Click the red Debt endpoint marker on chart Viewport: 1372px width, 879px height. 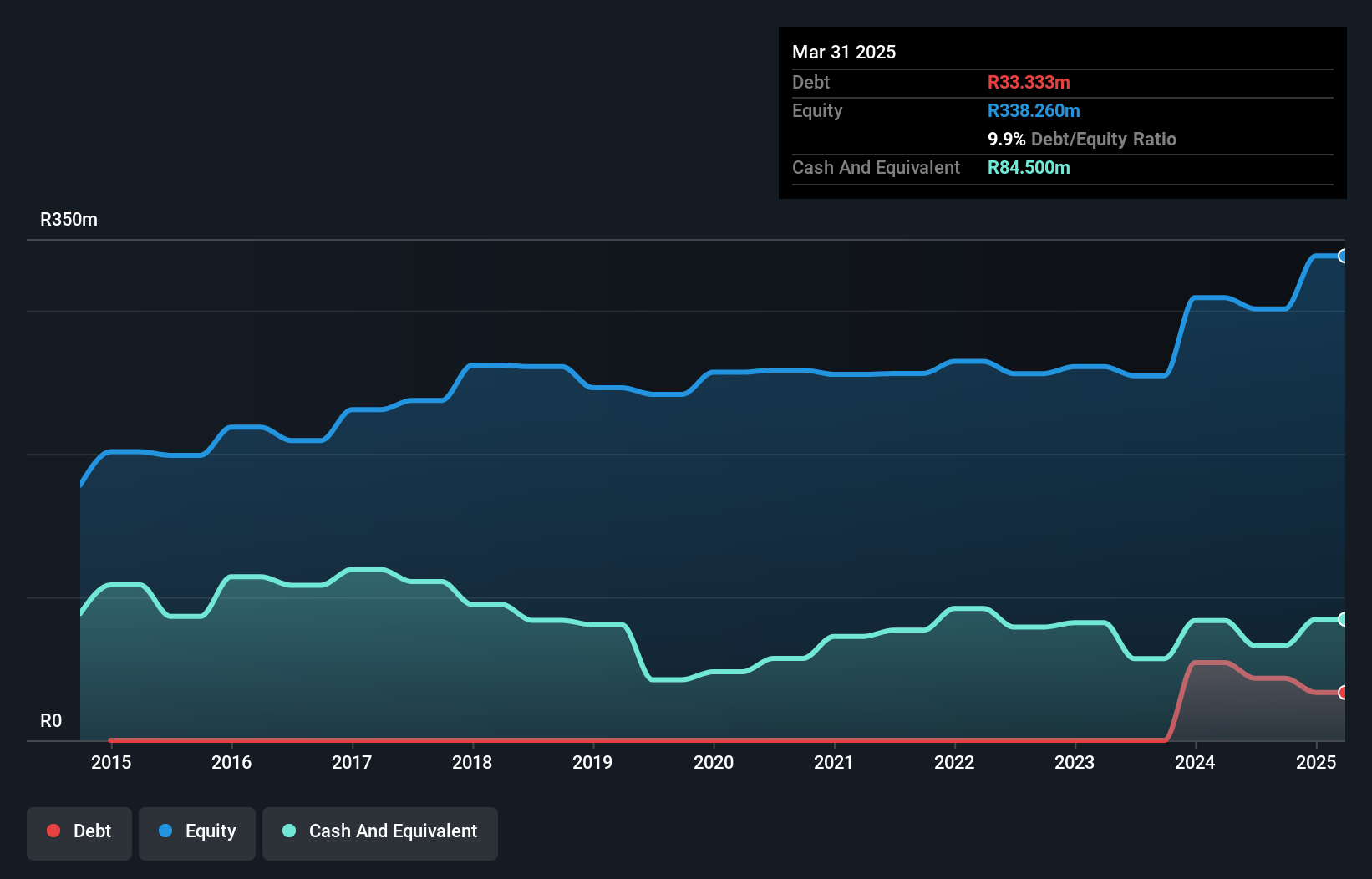(x=1343, y=693)
